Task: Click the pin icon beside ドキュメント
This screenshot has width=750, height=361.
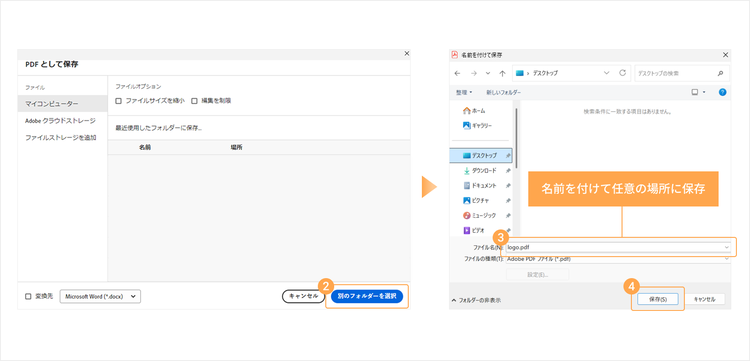Action: (507, 186)
